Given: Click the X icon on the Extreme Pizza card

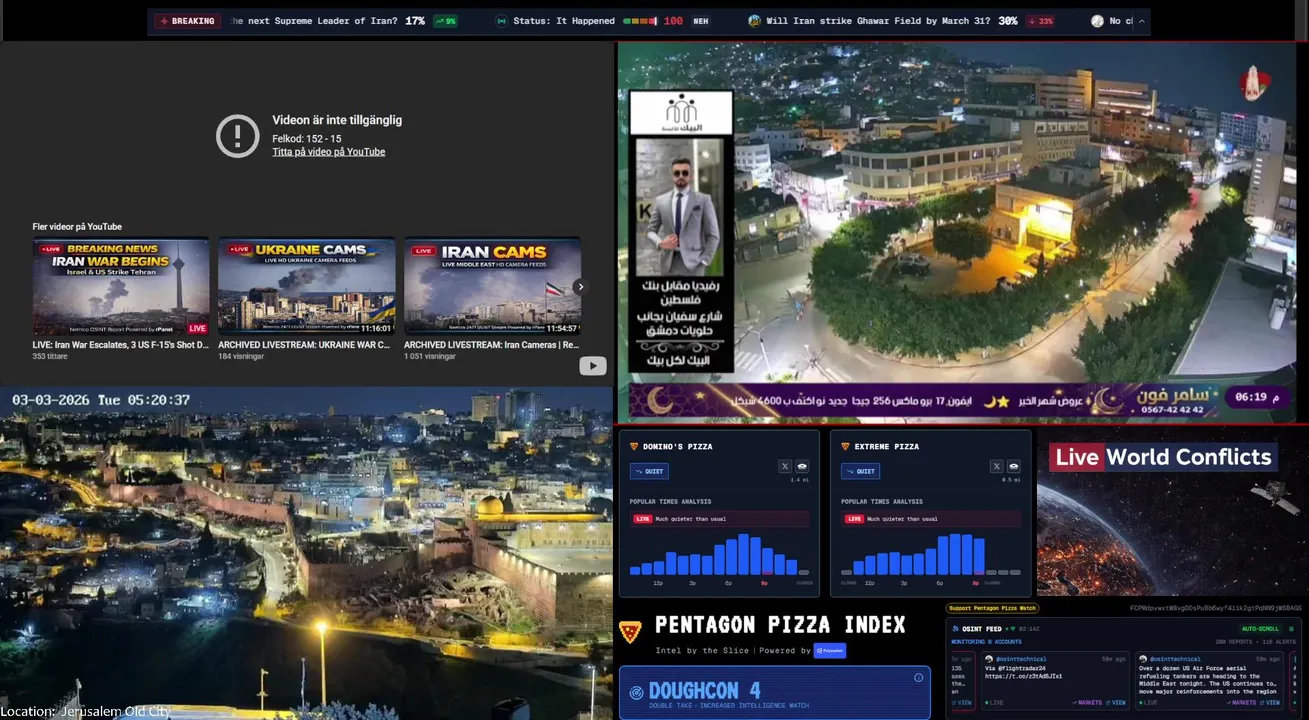Looking at the screenshot, I should [x=997, y=466].
